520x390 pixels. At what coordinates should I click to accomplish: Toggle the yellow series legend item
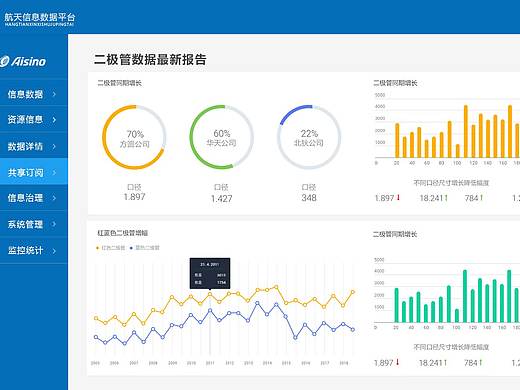tap(110, 248)
